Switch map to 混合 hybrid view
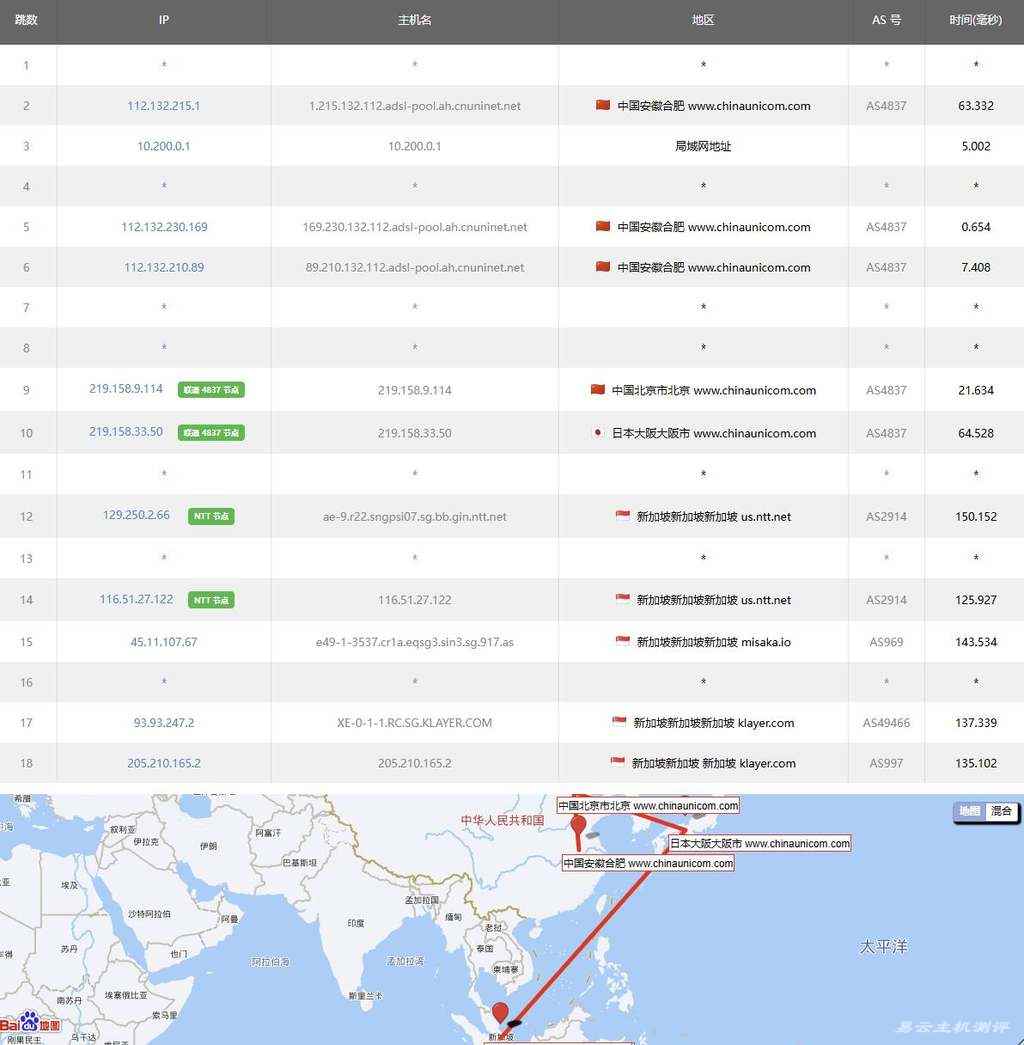 click(1001, 811)
